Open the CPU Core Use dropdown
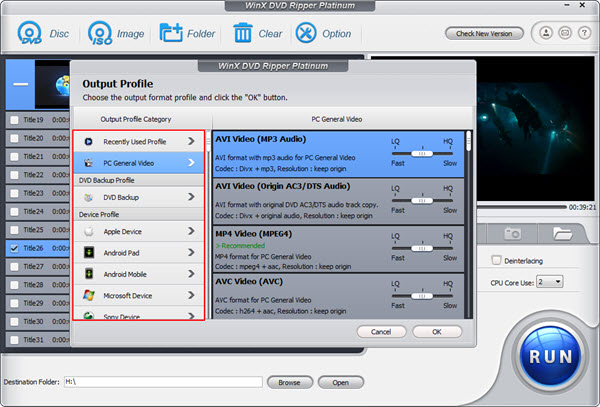600x407 pixels. point(549,282)
